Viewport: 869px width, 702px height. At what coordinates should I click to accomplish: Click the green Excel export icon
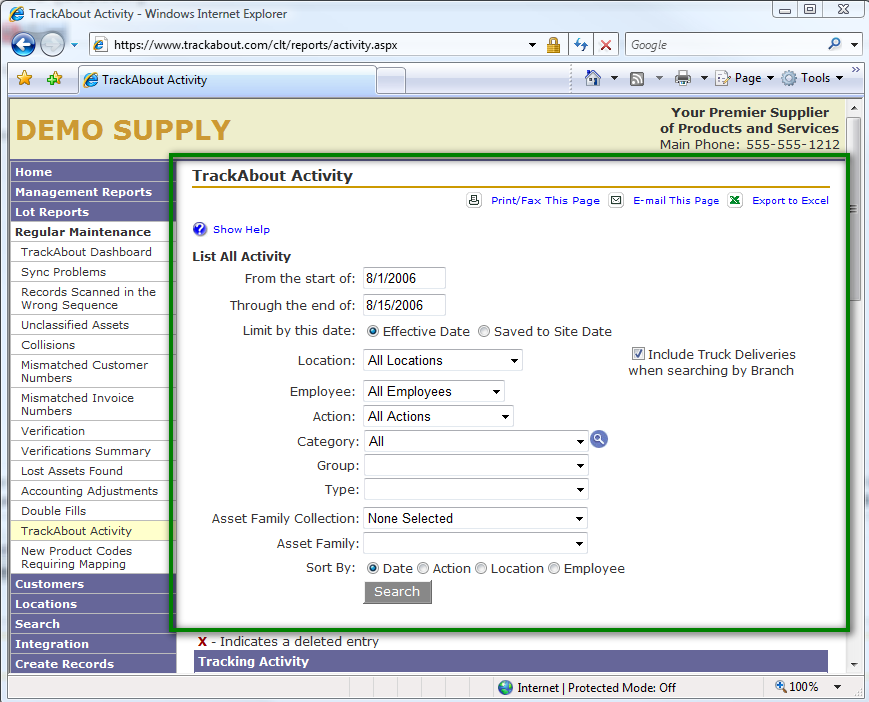[735, 200]
